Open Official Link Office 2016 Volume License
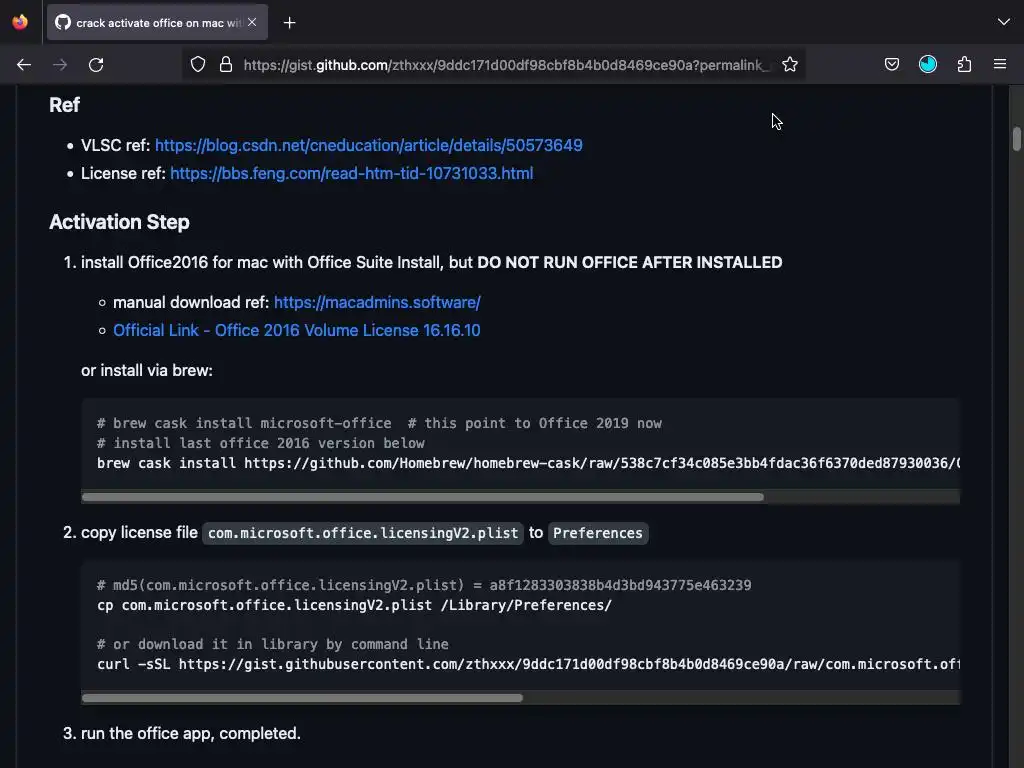 click(x=296, y=330)
